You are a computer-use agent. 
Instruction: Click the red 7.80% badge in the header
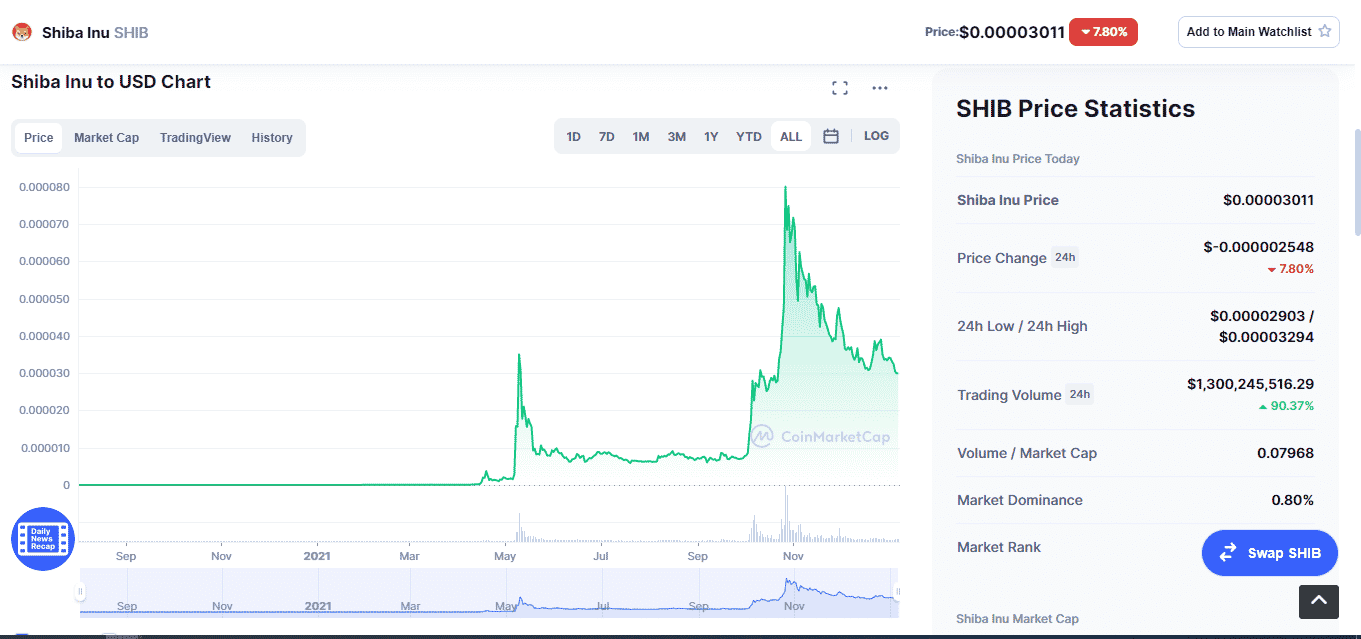[1104, 32]
